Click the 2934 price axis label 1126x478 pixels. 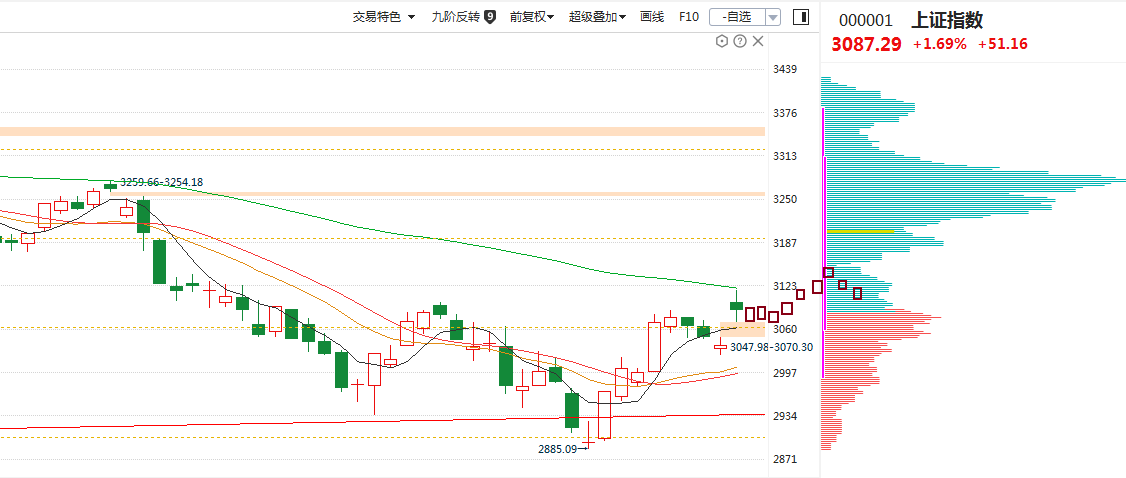[785, 416]
